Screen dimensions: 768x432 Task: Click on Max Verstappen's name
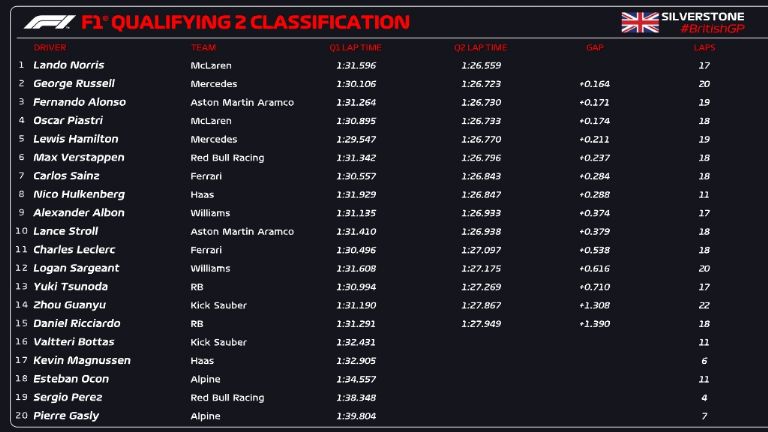coord(76,157)
